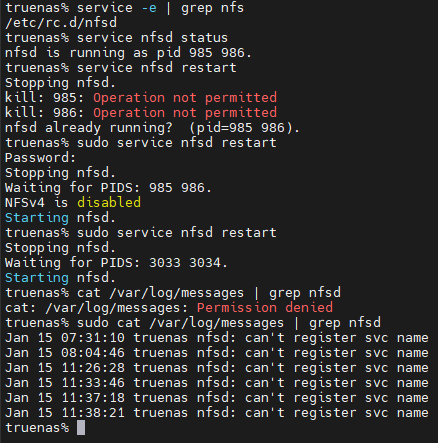438x443 pixels.
Task: Click the second cyan 'Starting' word
Action: (x=37, y=277)
